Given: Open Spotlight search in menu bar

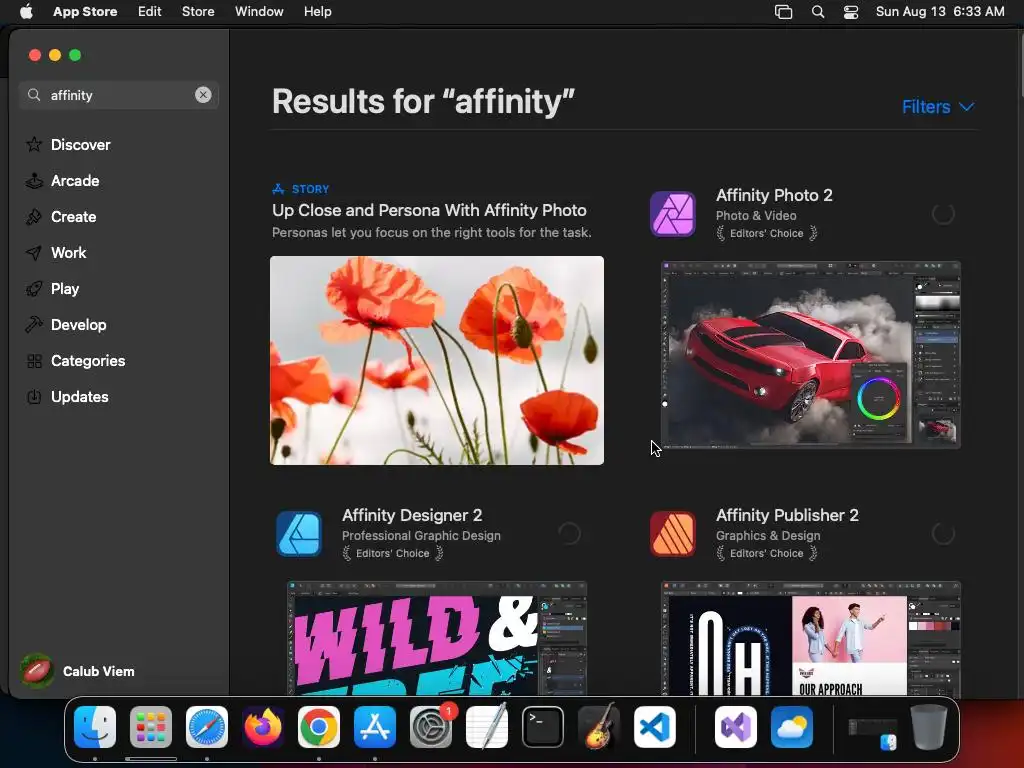Looking at the screenshot, I should (818, 12).
